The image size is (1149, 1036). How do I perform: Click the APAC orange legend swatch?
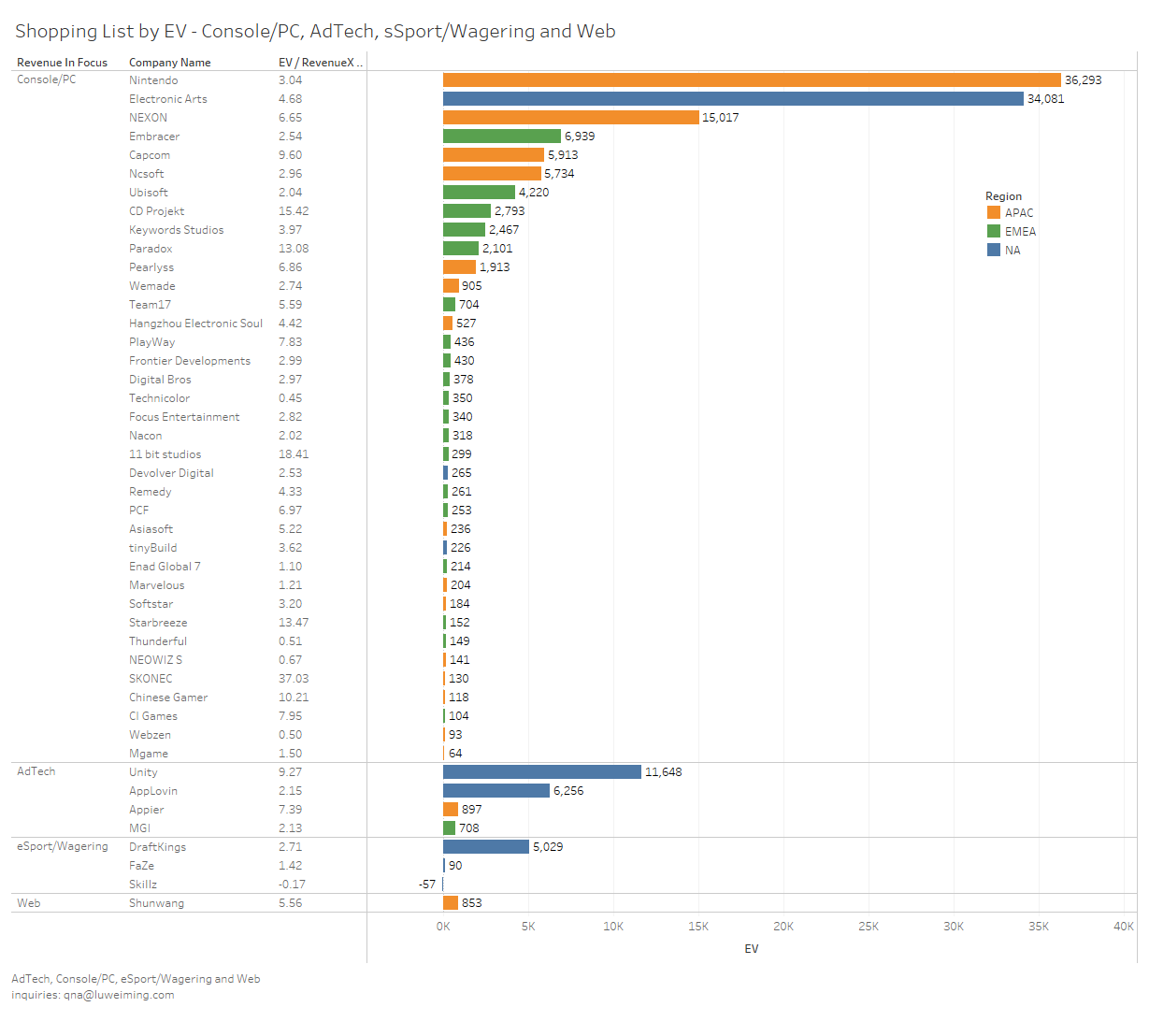coord(994,212)
